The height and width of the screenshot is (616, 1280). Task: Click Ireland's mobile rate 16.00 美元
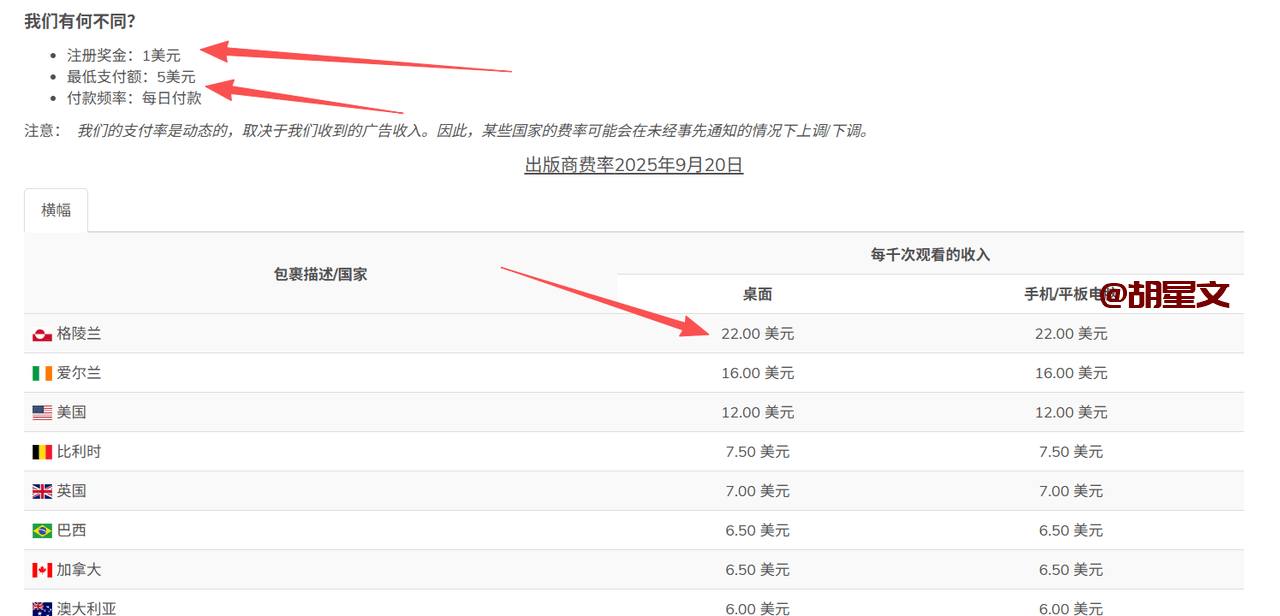tap(1071, 373)
